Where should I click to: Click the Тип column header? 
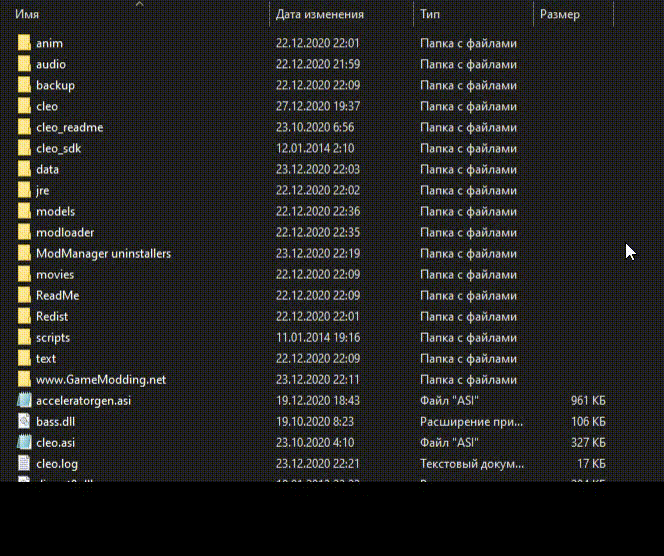click(430, 15)
